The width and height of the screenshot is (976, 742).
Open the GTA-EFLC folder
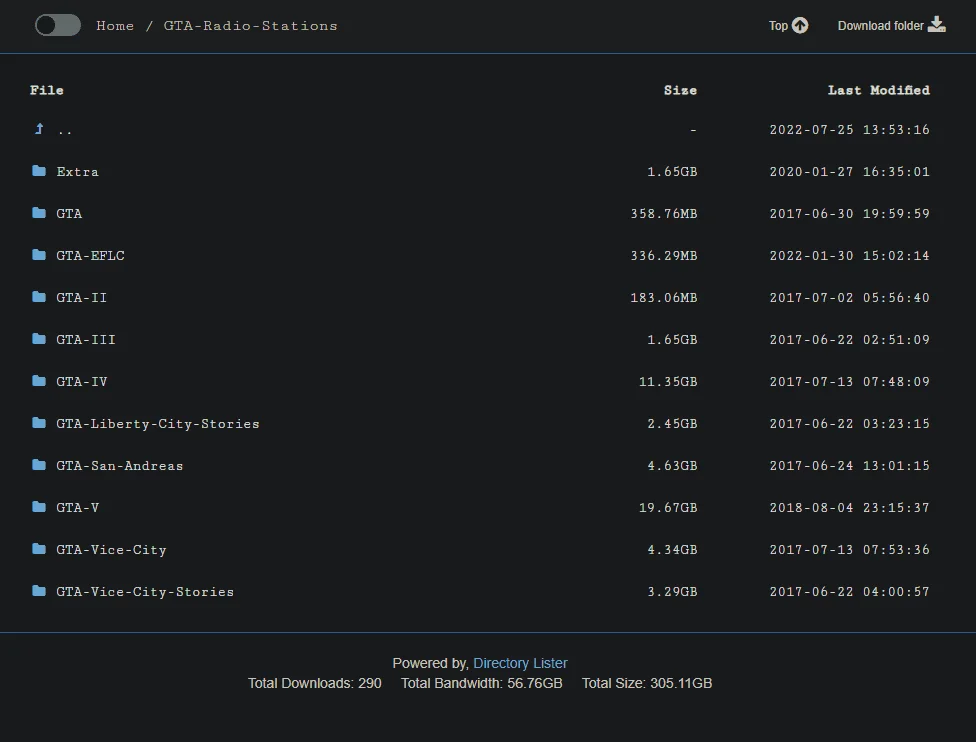pos(90,256)
